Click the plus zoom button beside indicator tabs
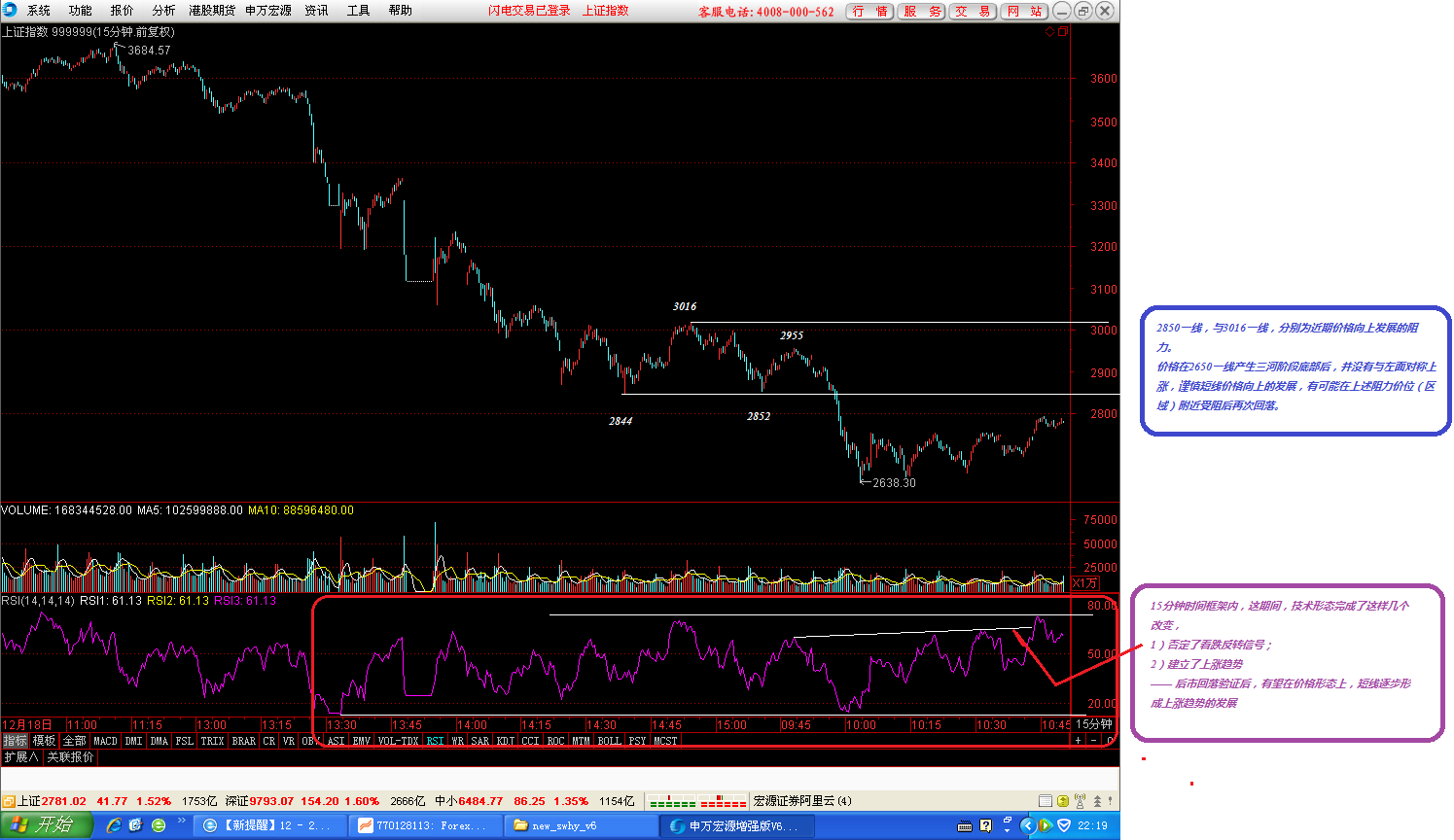Viewport: 1454px width, 840px height. [1078, 741]
